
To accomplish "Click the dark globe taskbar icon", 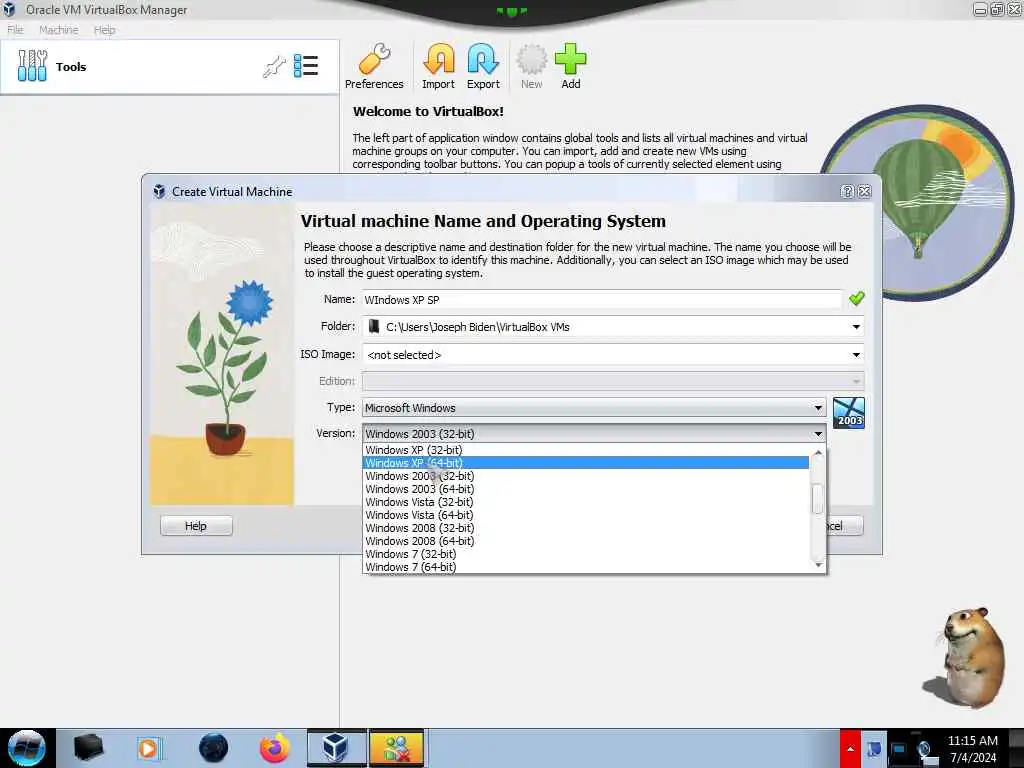I will tap(214, 748).
